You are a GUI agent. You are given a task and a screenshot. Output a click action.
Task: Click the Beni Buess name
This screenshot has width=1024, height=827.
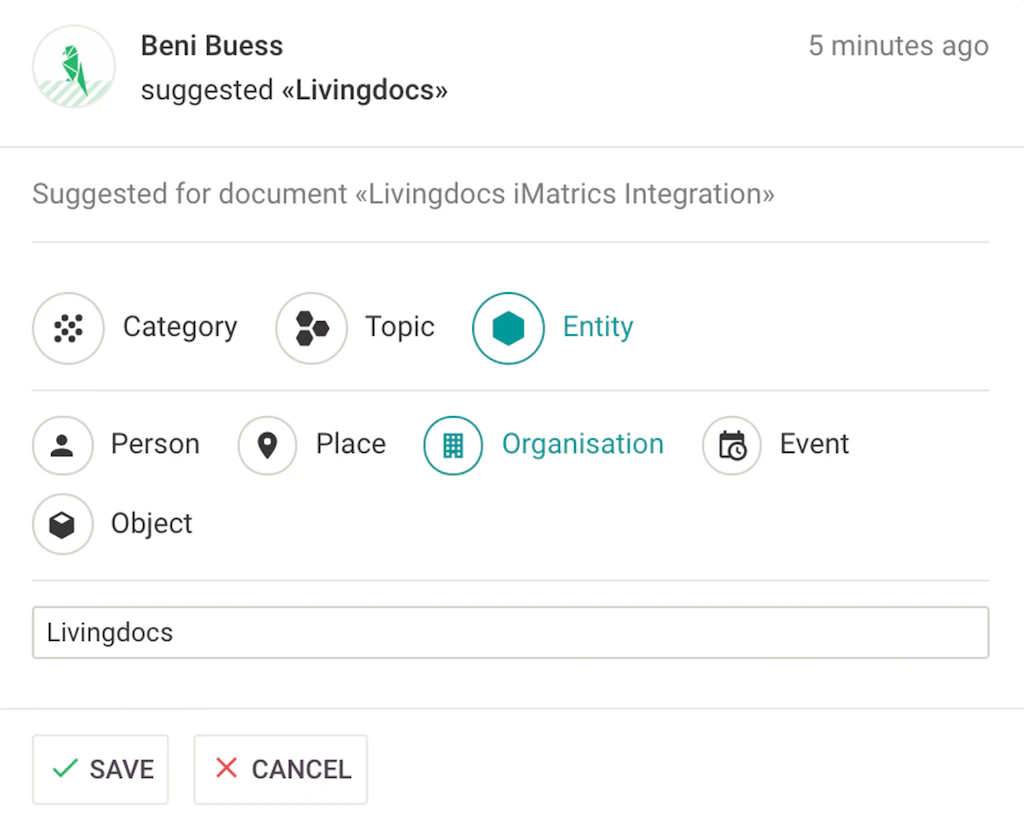[212, 46]
